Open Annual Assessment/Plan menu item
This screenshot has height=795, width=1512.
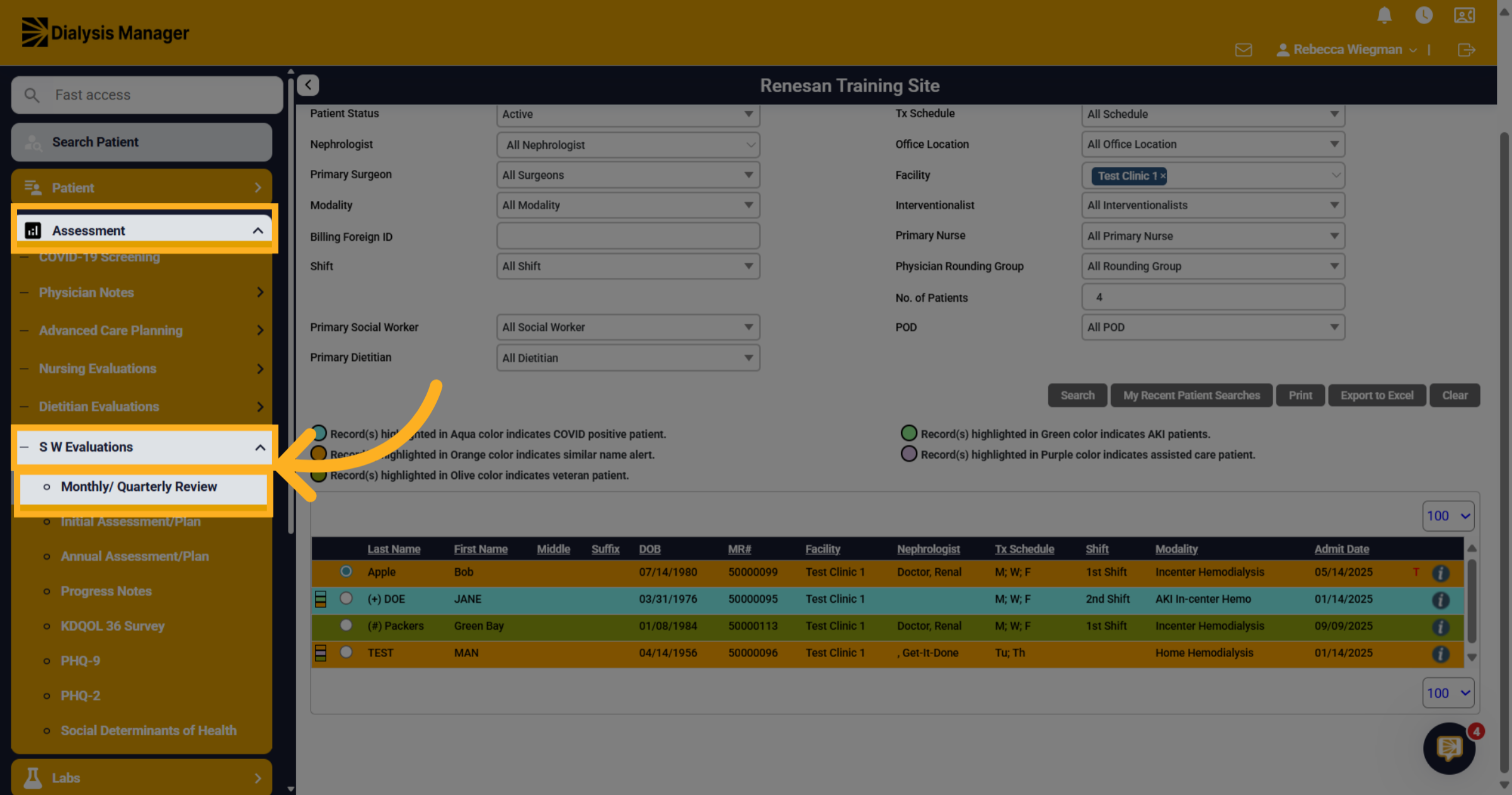point(135,556)
